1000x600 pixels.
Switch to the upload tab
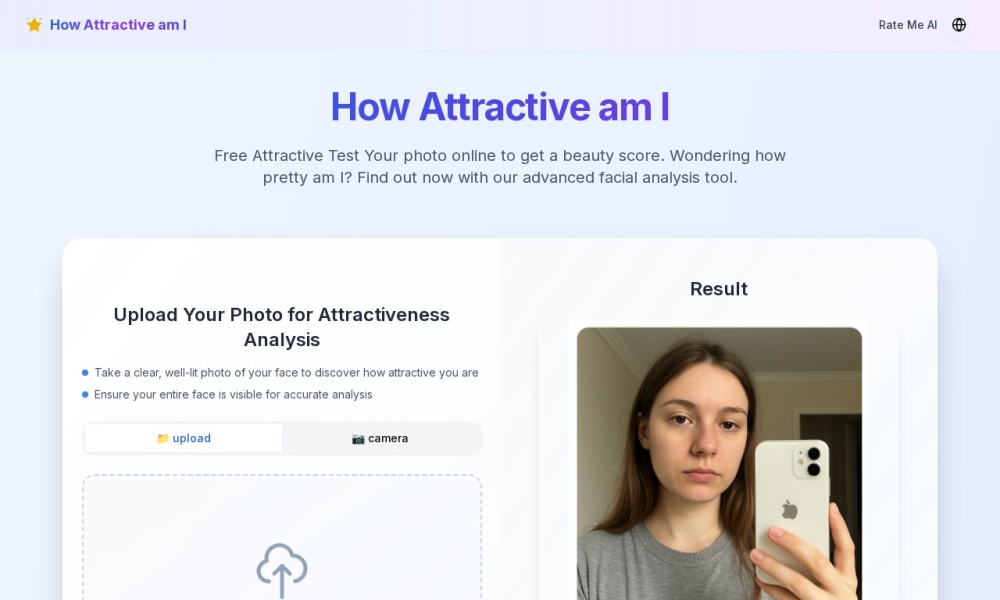coord(184,439)
